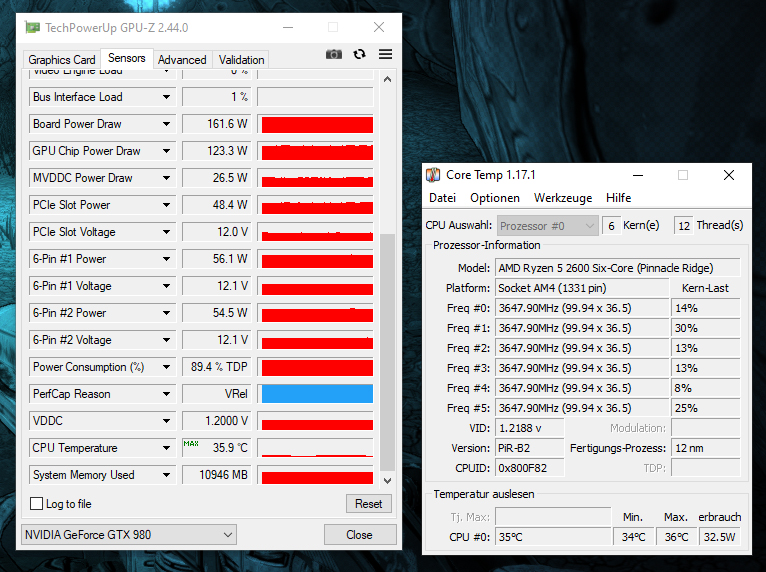Click the blue PerfCap Reason graph bar

tap(316, 394)
